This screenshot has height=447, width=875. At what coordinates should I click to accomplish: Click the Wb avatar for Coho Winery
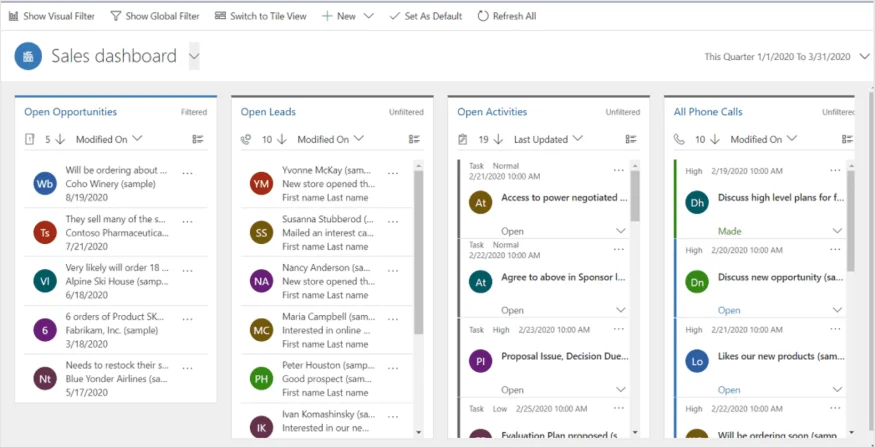[45, 184]
